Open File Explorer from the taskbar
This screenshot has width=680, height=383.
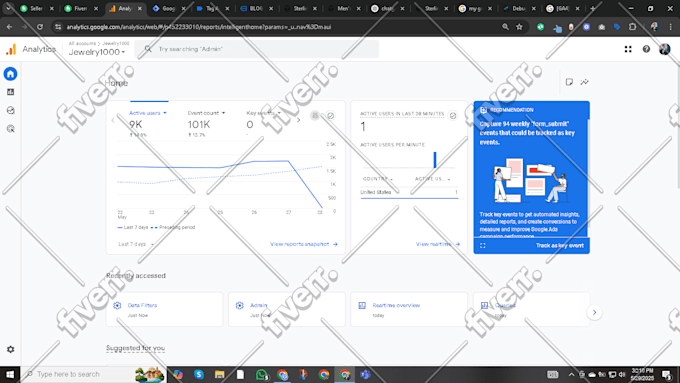pos(219,374)
